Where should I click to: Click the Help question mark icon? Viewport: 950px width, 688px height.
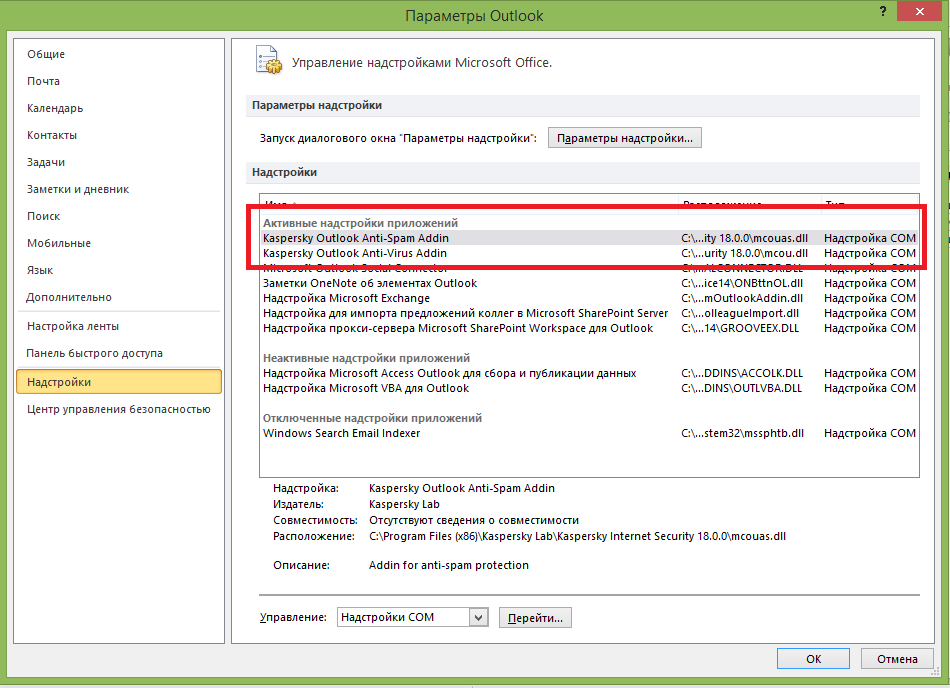click(883, 11)
